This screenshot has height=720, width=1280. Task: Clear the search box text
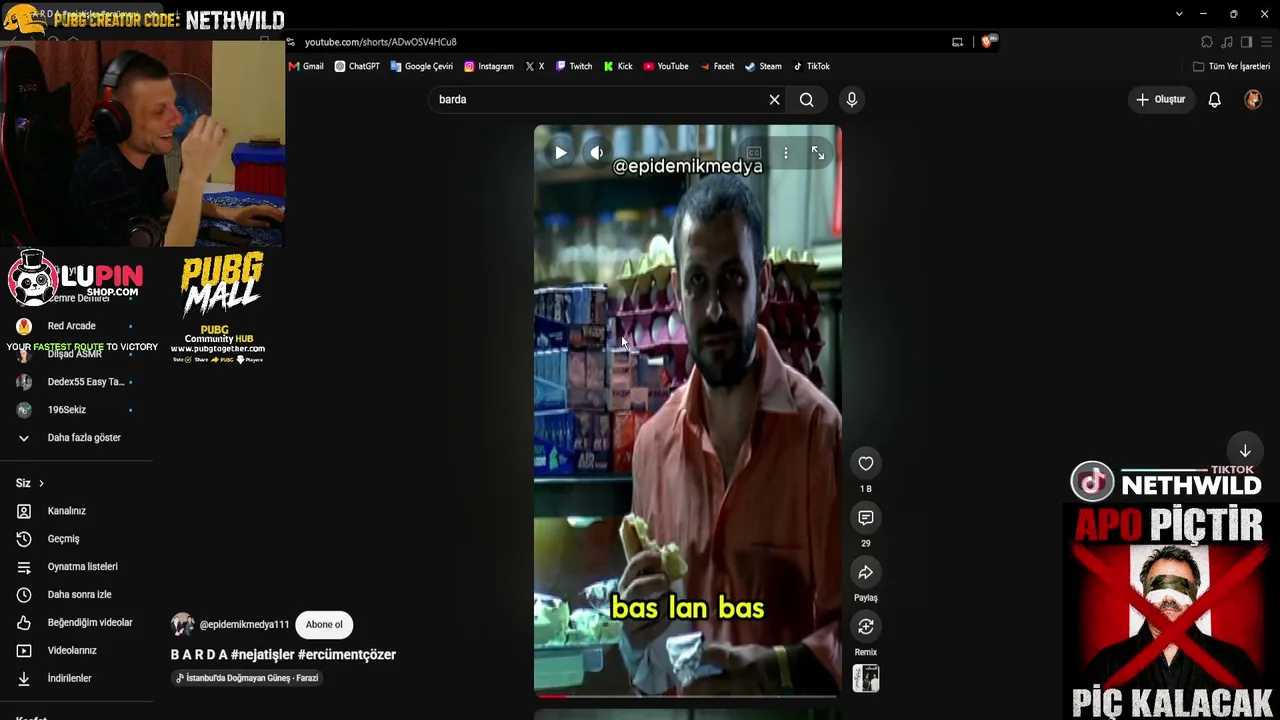point(774,99)
